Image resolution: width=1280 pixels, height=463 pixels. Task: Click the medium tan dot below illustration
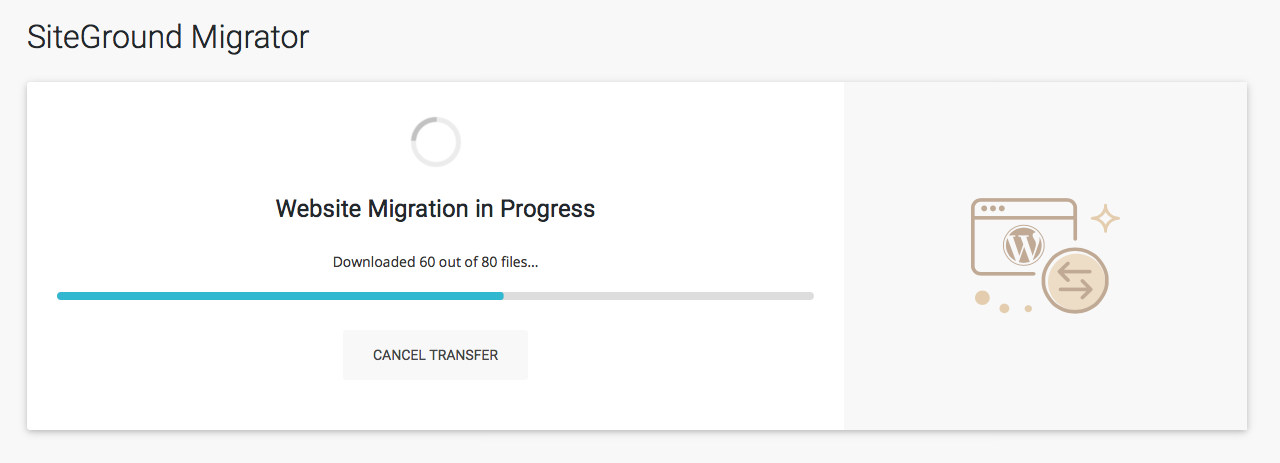[x=1004, y=308]
